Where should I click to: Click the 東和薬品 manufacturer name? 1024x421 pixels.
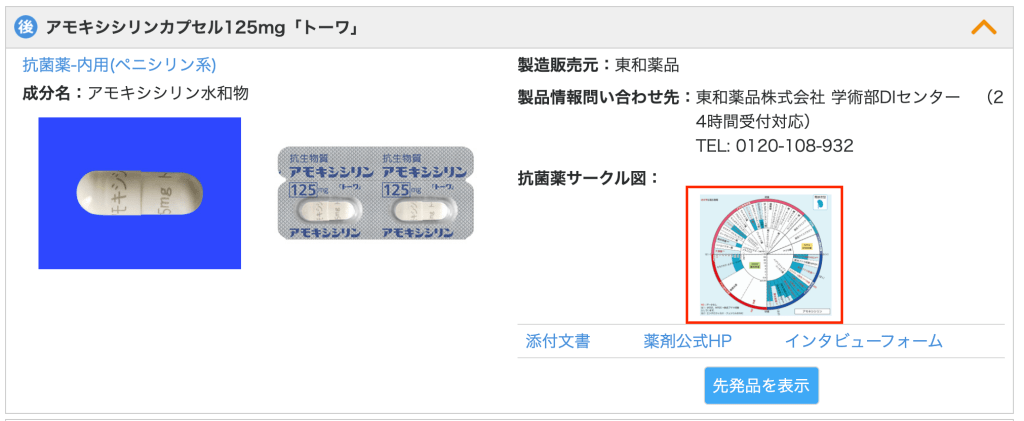(647, 65)
